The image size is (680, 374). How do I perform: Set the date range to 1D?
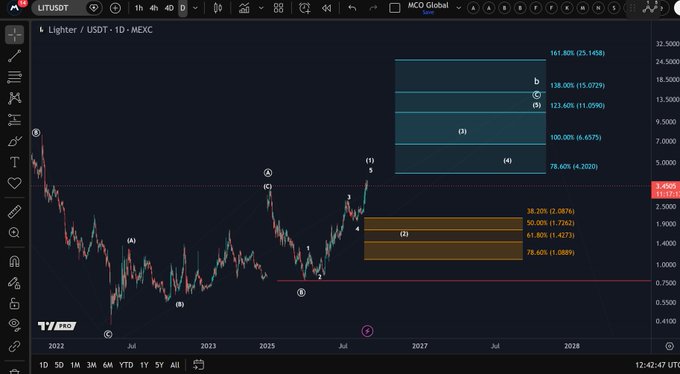tap(44, 365)
